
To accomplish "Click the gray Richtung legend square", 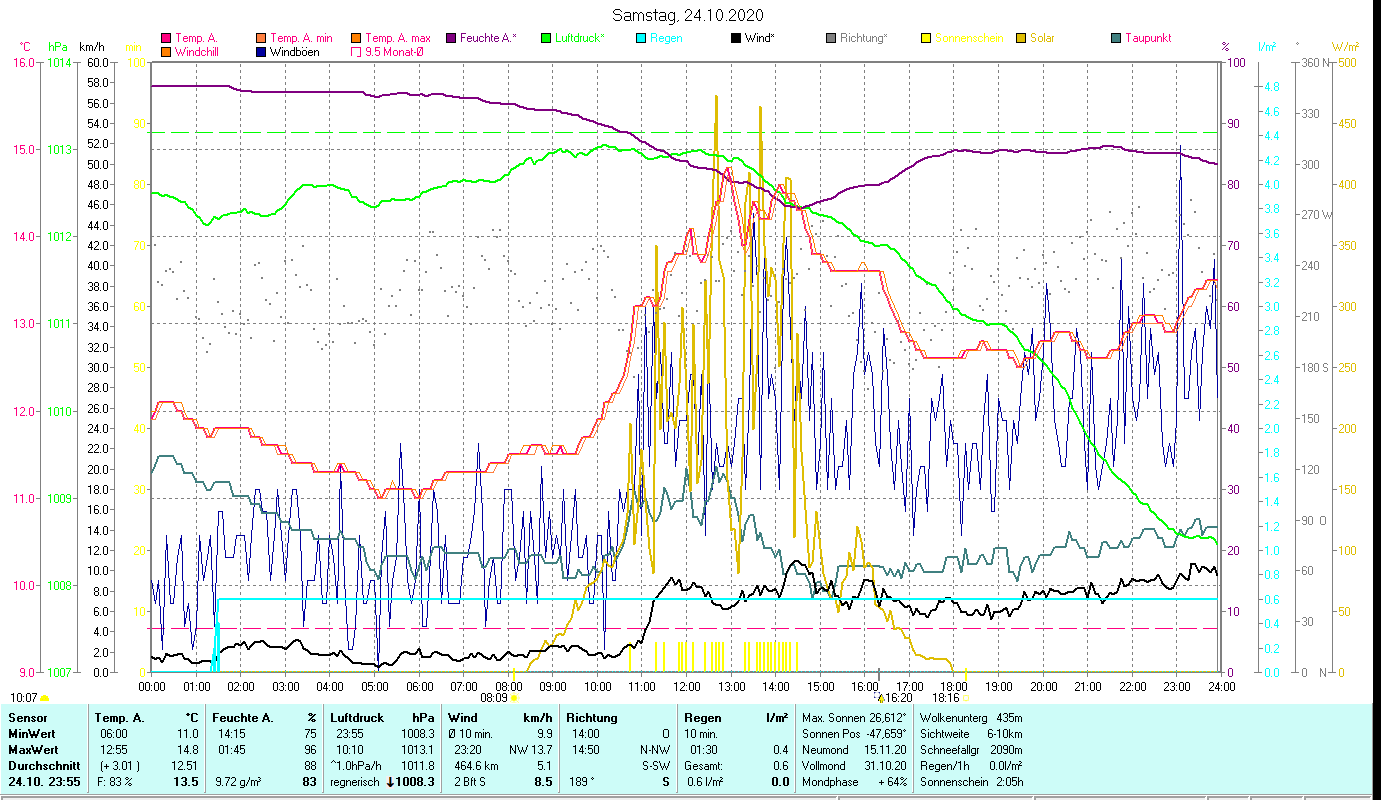I will pos(831,38).
